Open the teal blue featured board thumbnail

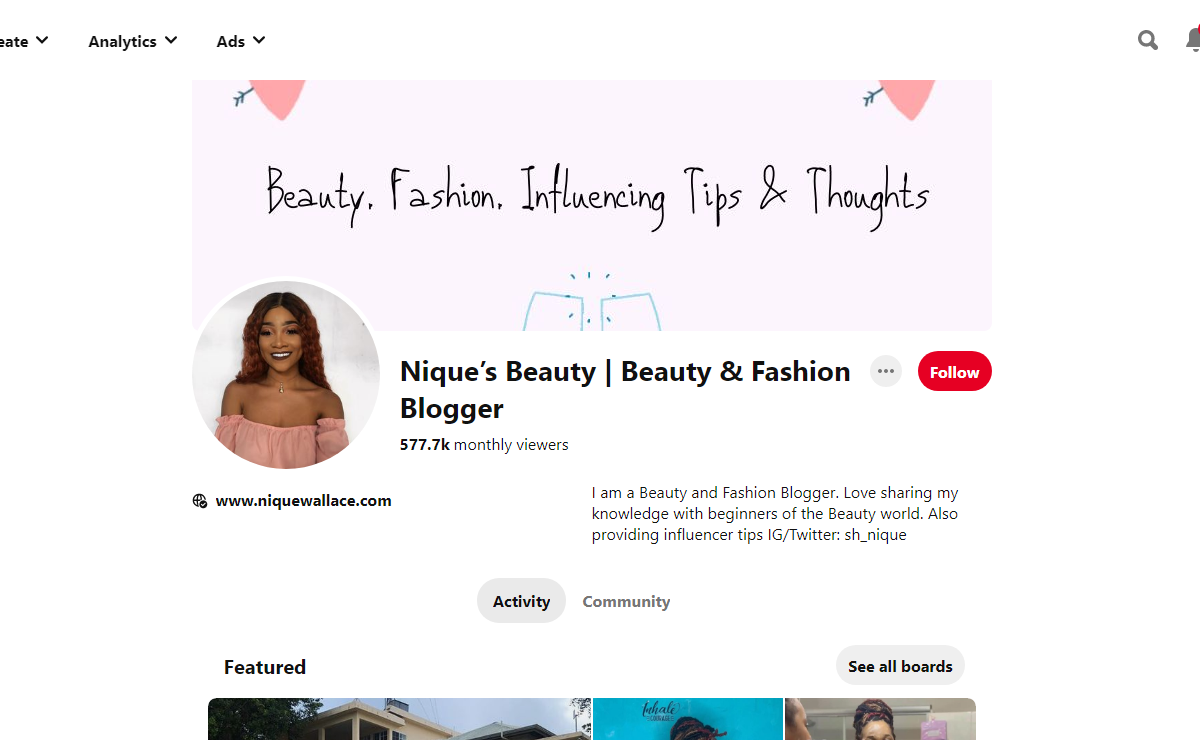pyautogui.click(x=688, y=720)
